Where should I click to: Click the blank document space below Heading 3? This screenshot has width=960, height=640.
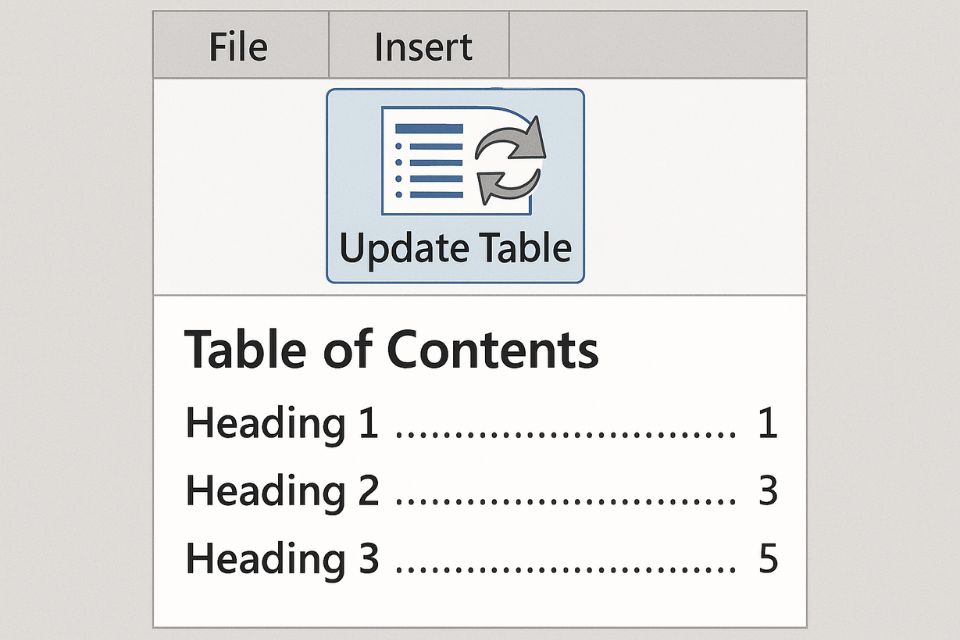click(x=480, y=603)
